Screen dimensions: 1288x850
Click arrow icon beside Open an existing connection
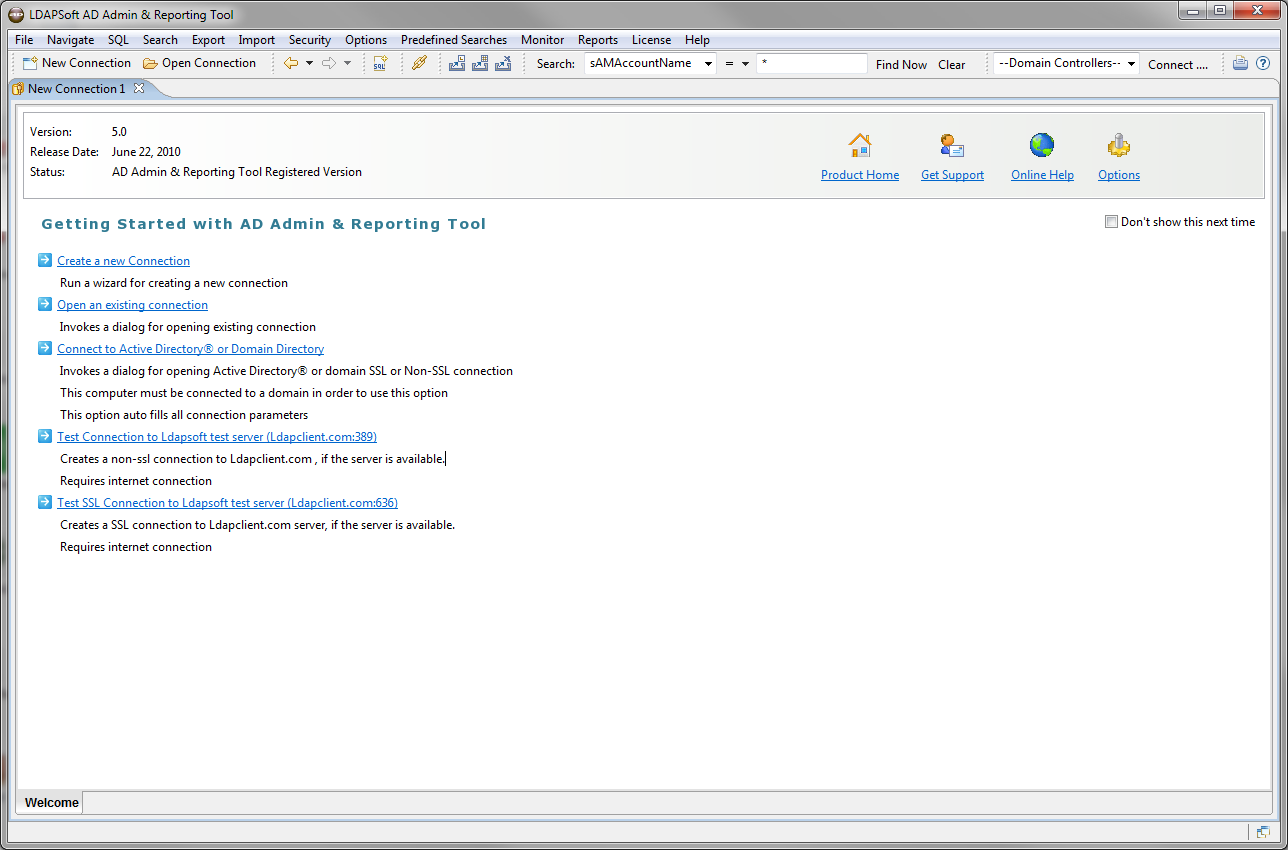[45, 304]
